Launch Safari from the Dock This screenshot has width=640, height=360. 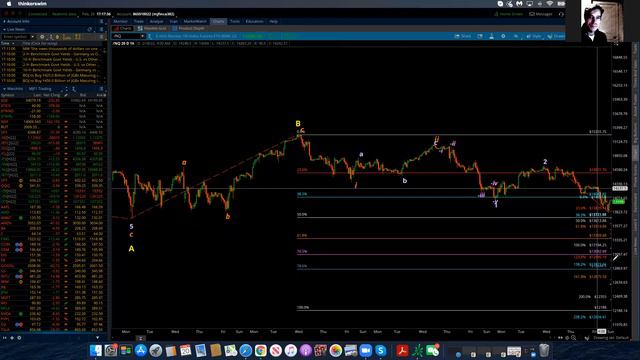246,350
